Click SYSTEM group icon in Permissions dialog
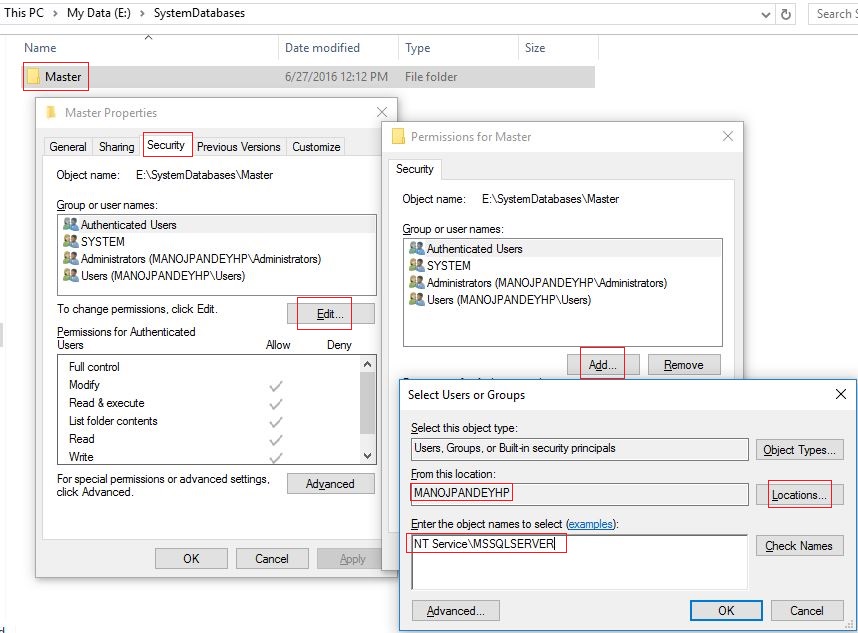This screenshot has width=858, height=633. pos(416,265)
